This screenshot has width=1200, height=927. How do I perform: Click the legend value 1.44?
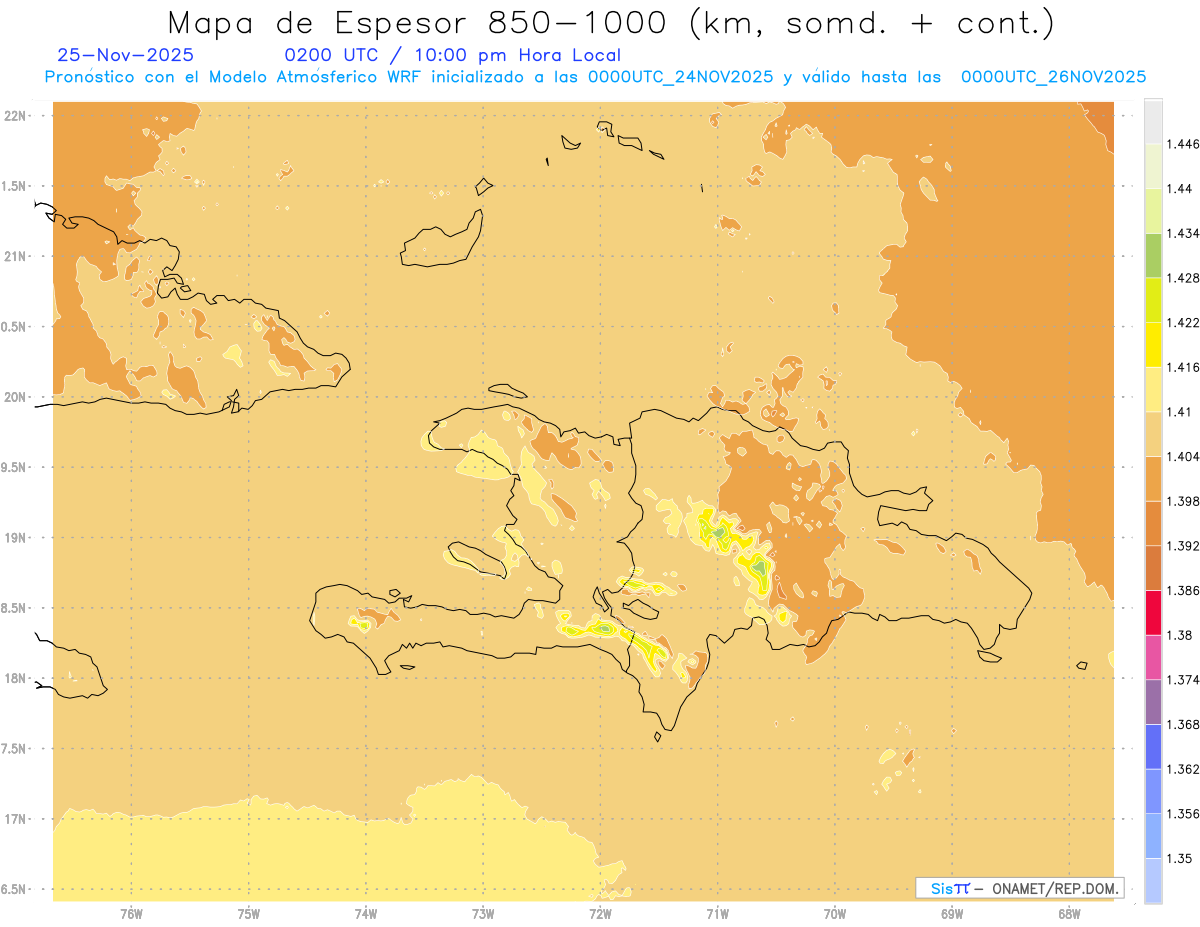[1180, 189]
